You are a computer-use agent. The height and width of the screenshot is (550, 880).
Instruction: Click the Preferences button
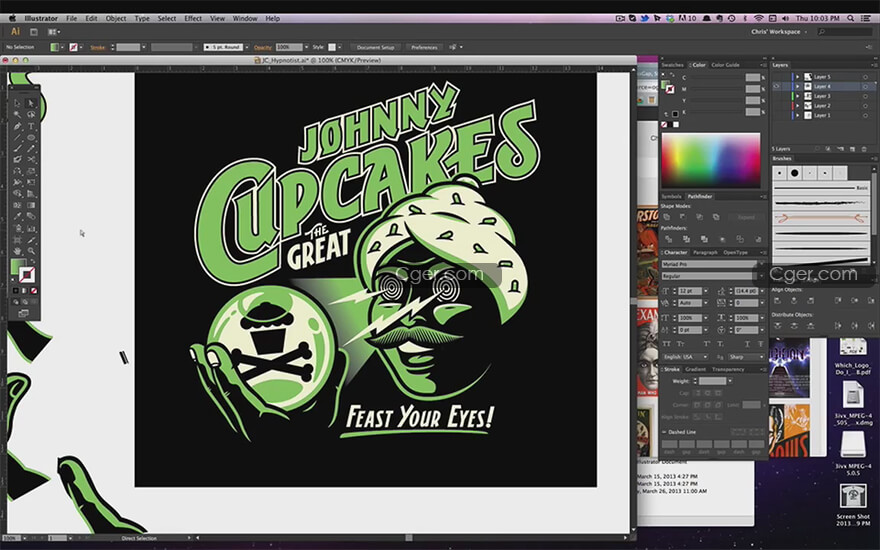(424, 47)
